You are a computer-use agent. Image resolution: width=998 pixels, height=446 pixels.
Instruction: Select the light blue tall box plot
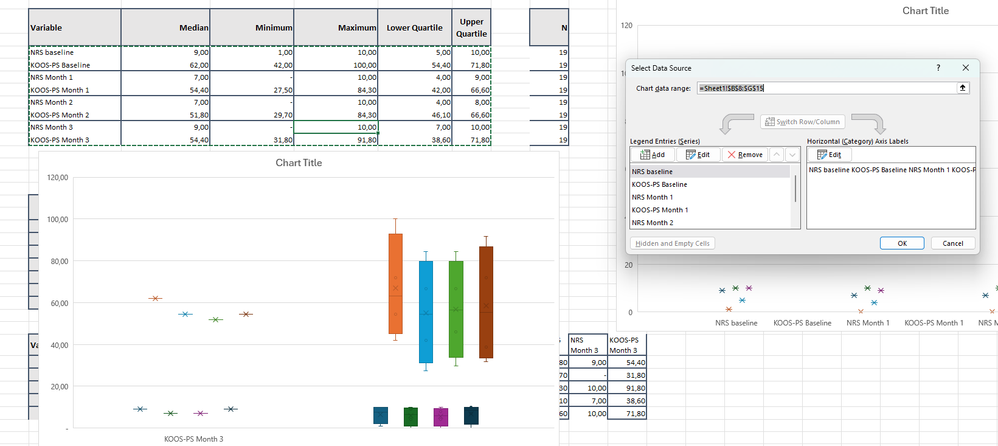pyautogui.click(x=426, y=312)
